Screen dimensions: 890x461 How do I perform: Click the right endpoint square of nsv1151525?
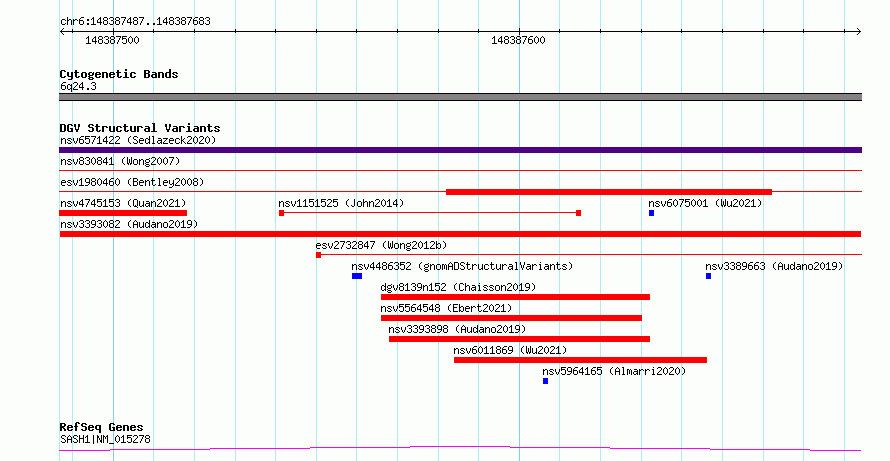coord(578,213)
